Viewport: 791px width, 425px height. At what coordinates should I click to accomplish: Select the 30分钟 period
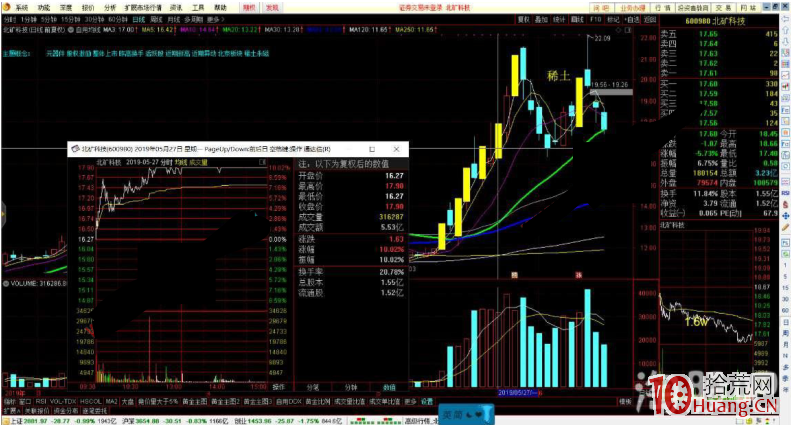(x=94, y=19)
